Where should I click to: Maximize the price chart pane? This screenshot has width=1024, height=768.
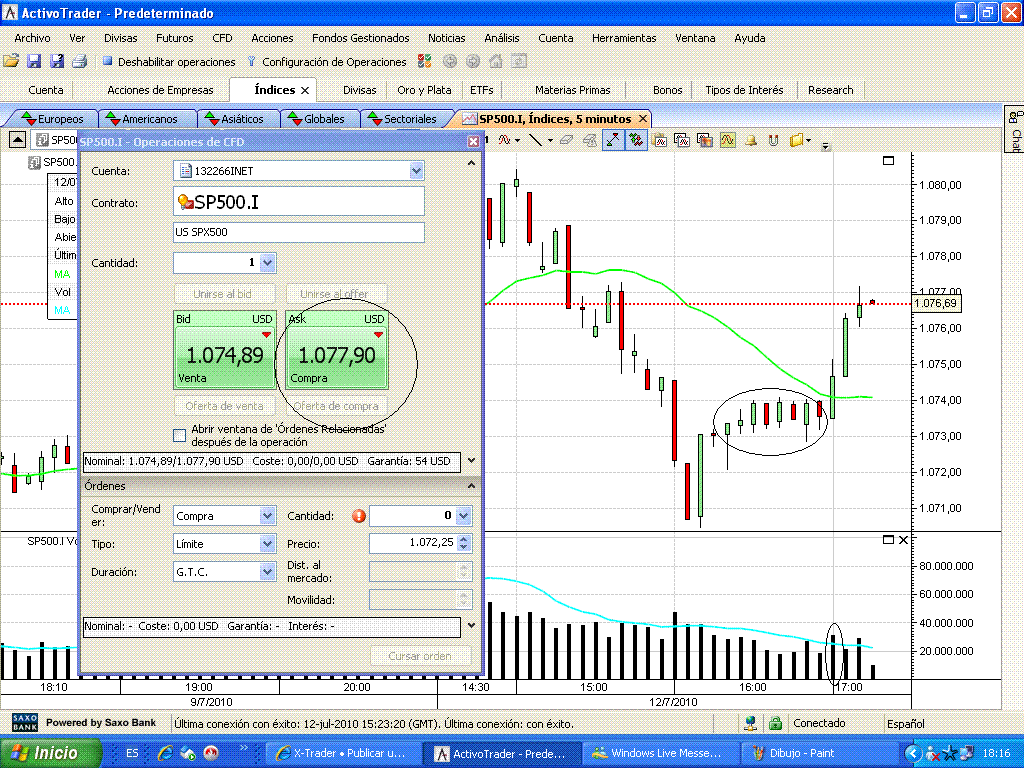click(888, 160)
